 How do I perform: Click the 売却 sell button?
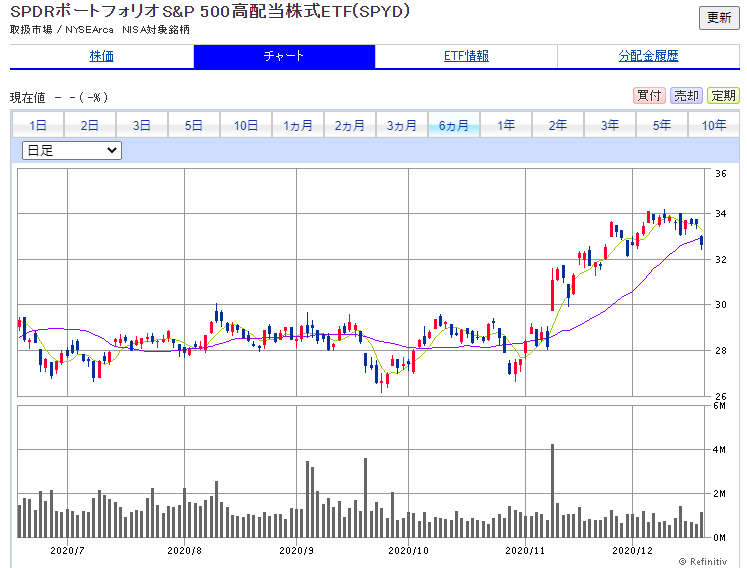(686, 96)
